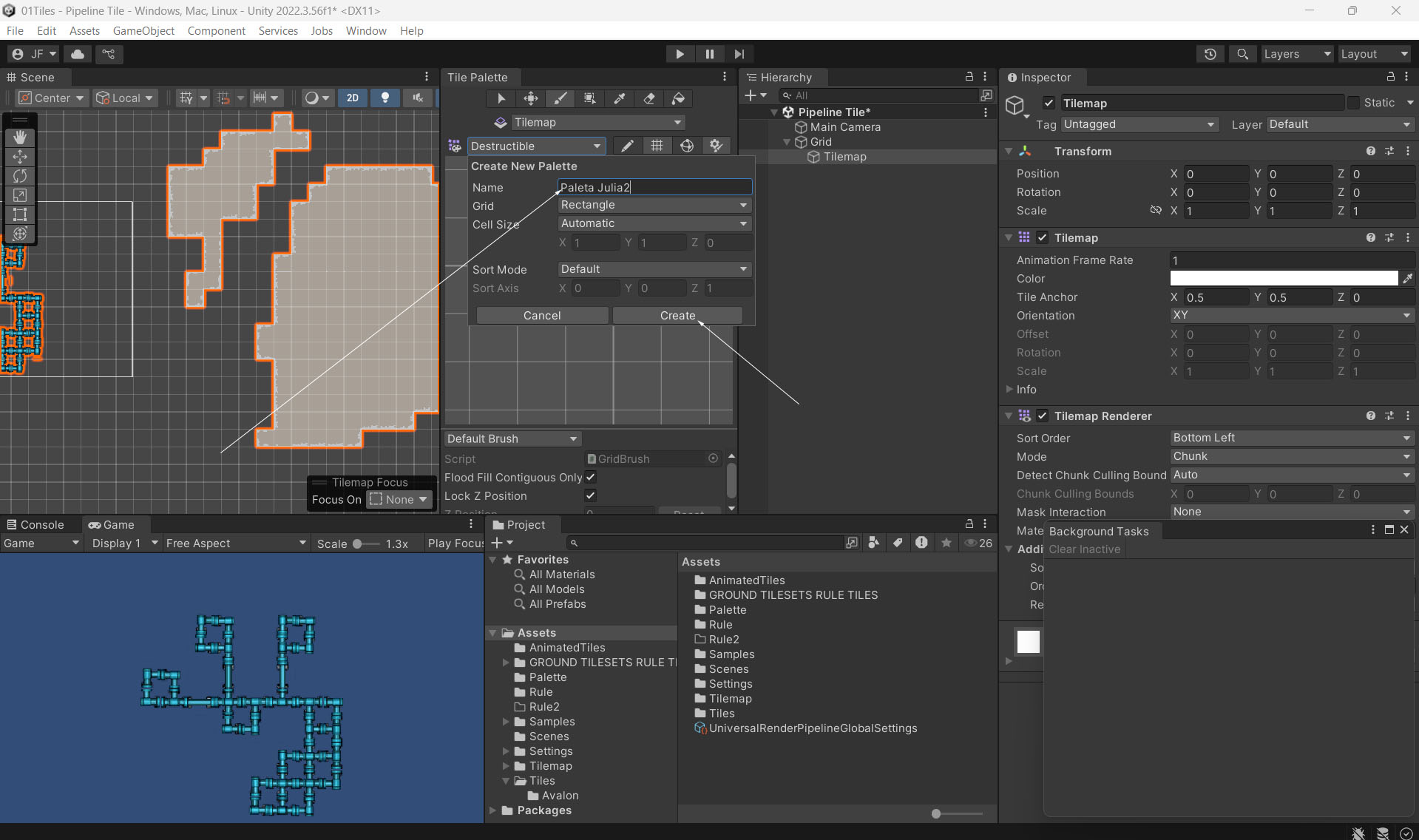1419x840 pixels.
Task: Select the Eraser tool in Tile Palette
Action: (x=649, y=98)
